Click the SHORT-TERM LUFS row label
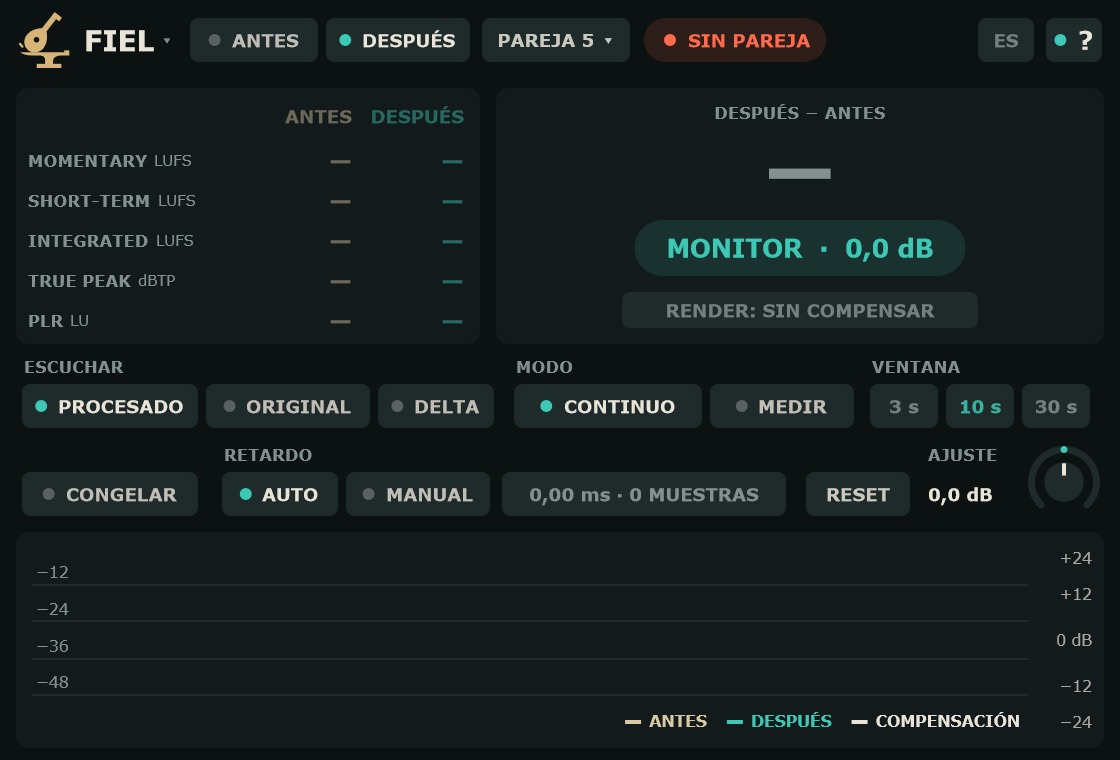Image resolution: width=1120 pixels, height=760 pixels. pyautogui.click(x=111, y=201)
